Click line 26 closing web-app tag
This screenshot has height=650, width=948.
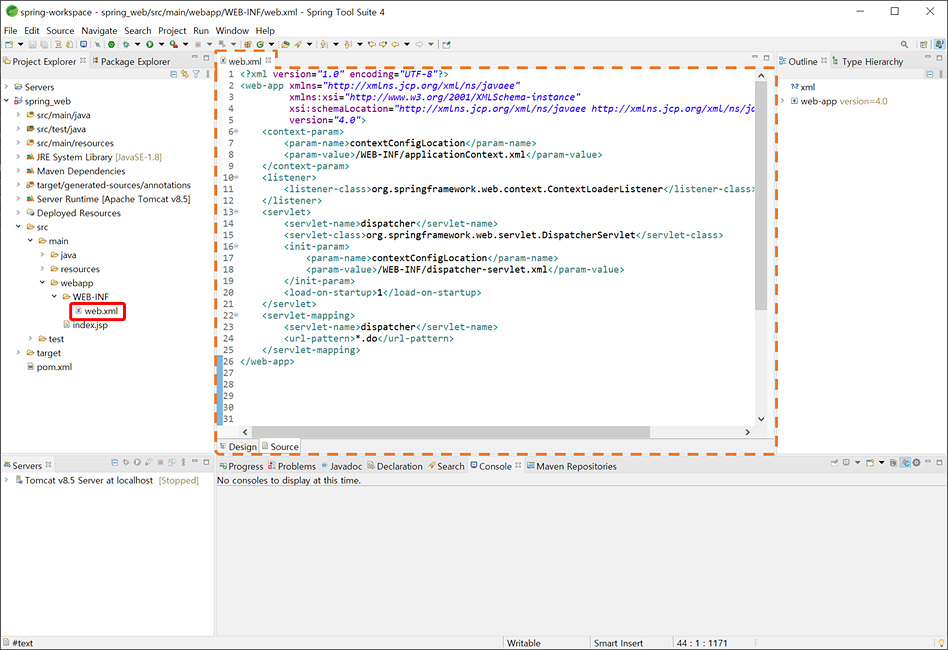(267, 361)
